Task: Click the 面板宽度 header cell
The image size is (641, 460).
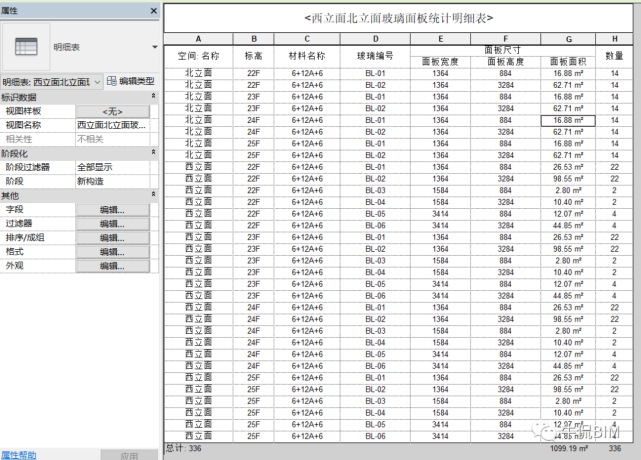Action: 440,62
